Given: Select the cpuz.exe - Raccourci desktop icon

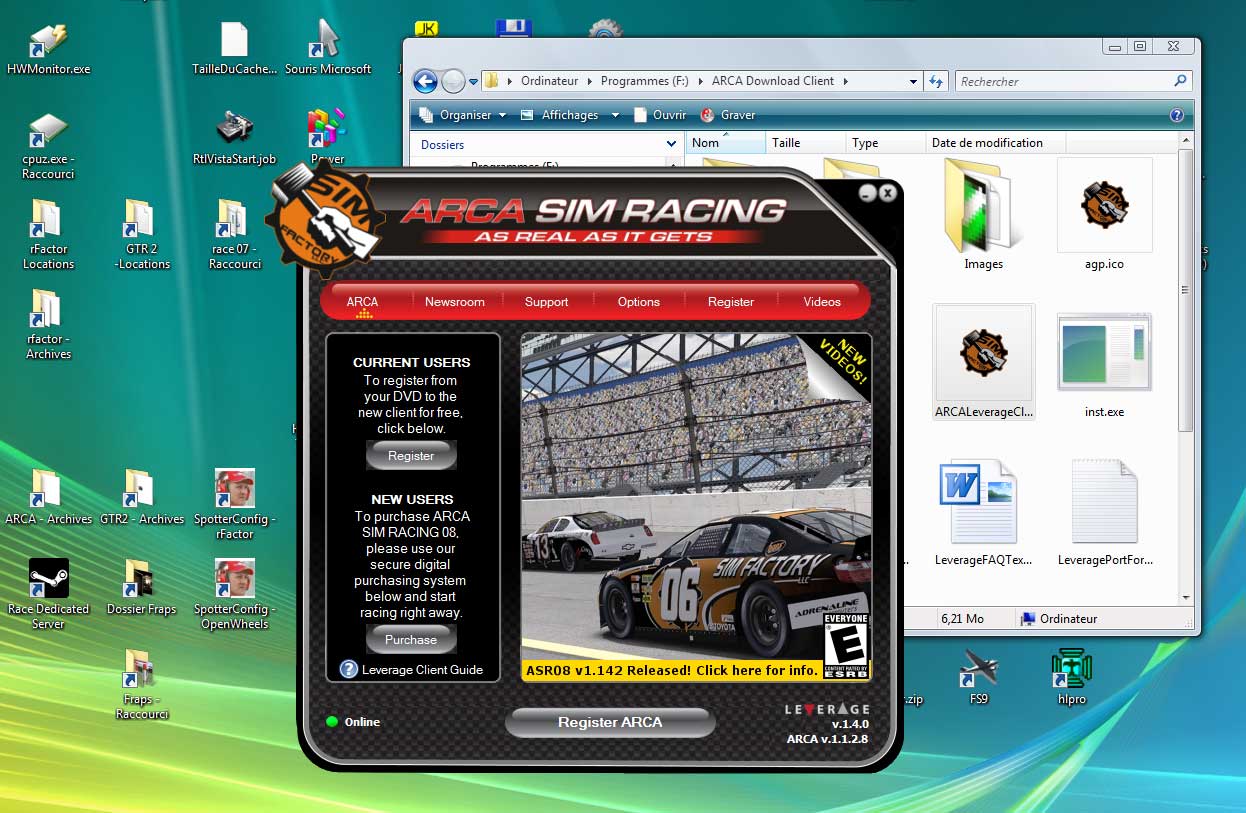Looking at the screenshot, I should pyautogui.click(x=48, y=146).
